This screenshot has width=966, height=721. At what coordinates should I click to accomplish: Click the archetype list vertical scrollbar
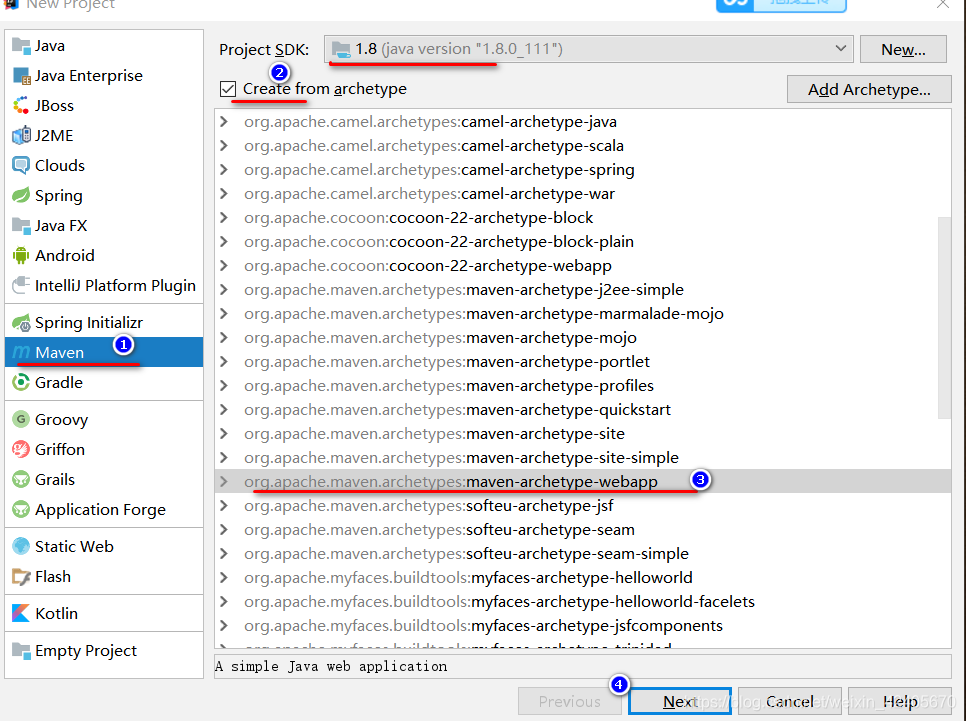coord(944,317)
